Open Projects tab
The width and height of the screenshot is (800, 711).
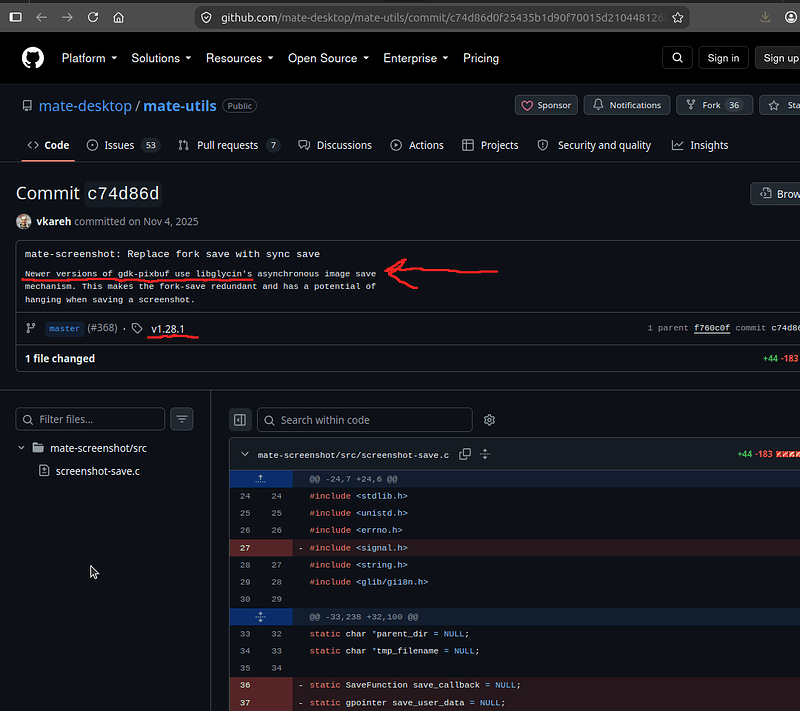[x=490, y=145]
